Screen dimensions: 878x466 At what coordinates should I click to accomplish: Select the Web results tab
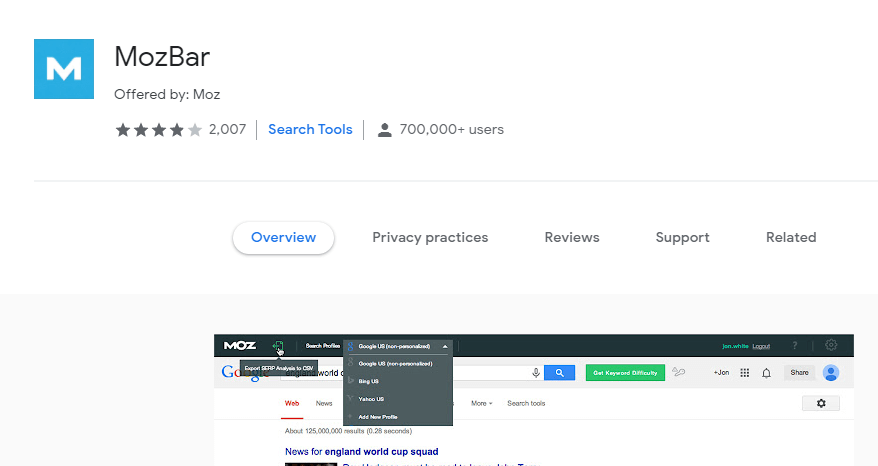pos(292,403)
